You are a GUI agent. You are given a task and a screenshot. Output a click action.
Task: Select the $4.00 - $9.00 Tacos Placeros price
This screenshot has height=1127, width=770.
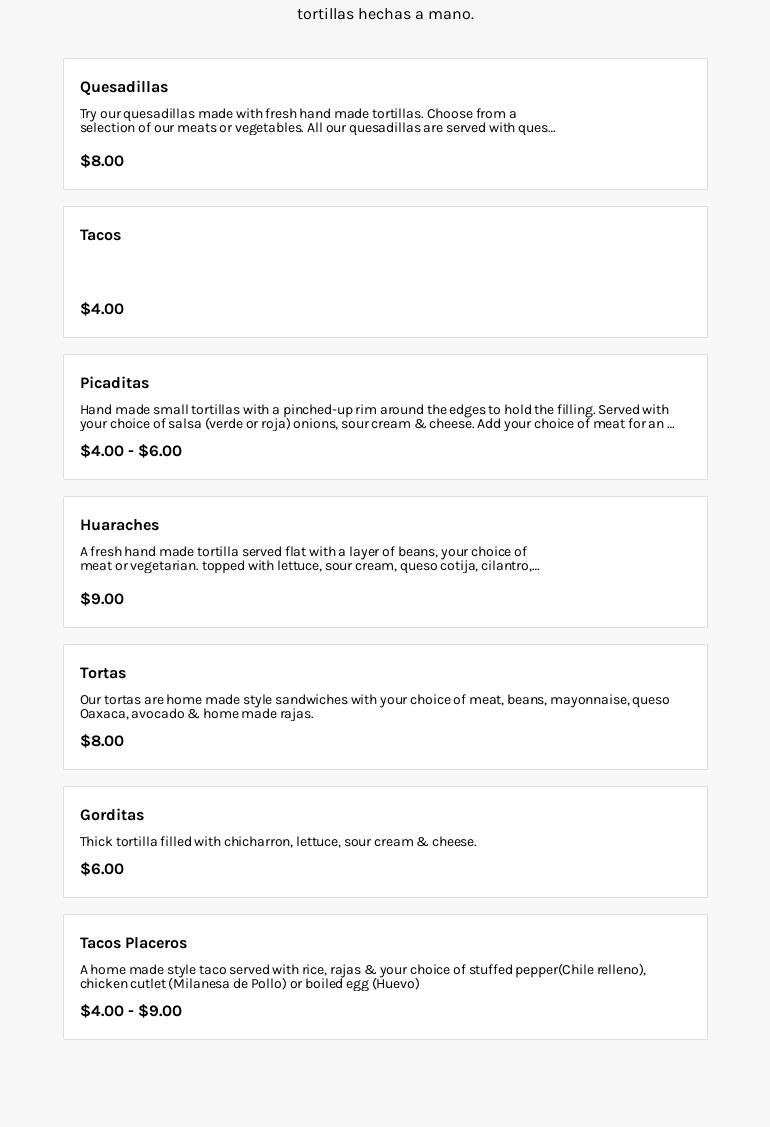coord(131,1011)
